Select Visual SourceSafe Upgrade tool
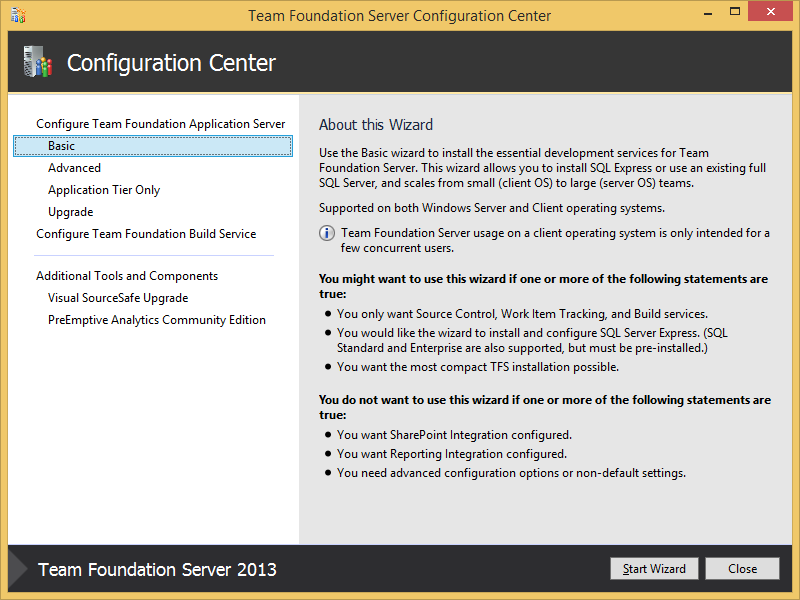The image size is (800, 600). (118, 298)
